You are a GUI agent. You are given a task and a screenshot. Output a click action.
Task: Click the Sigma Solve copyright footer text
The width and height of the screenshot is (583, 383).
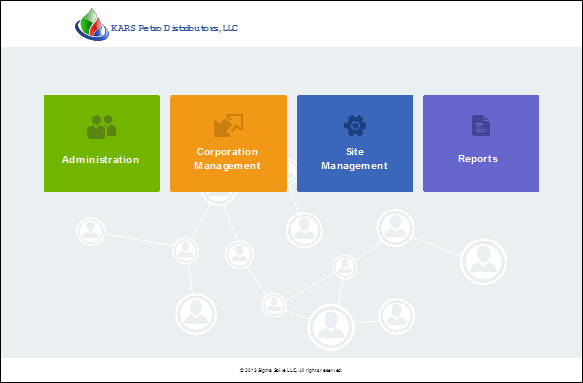(x=291, y=370)
